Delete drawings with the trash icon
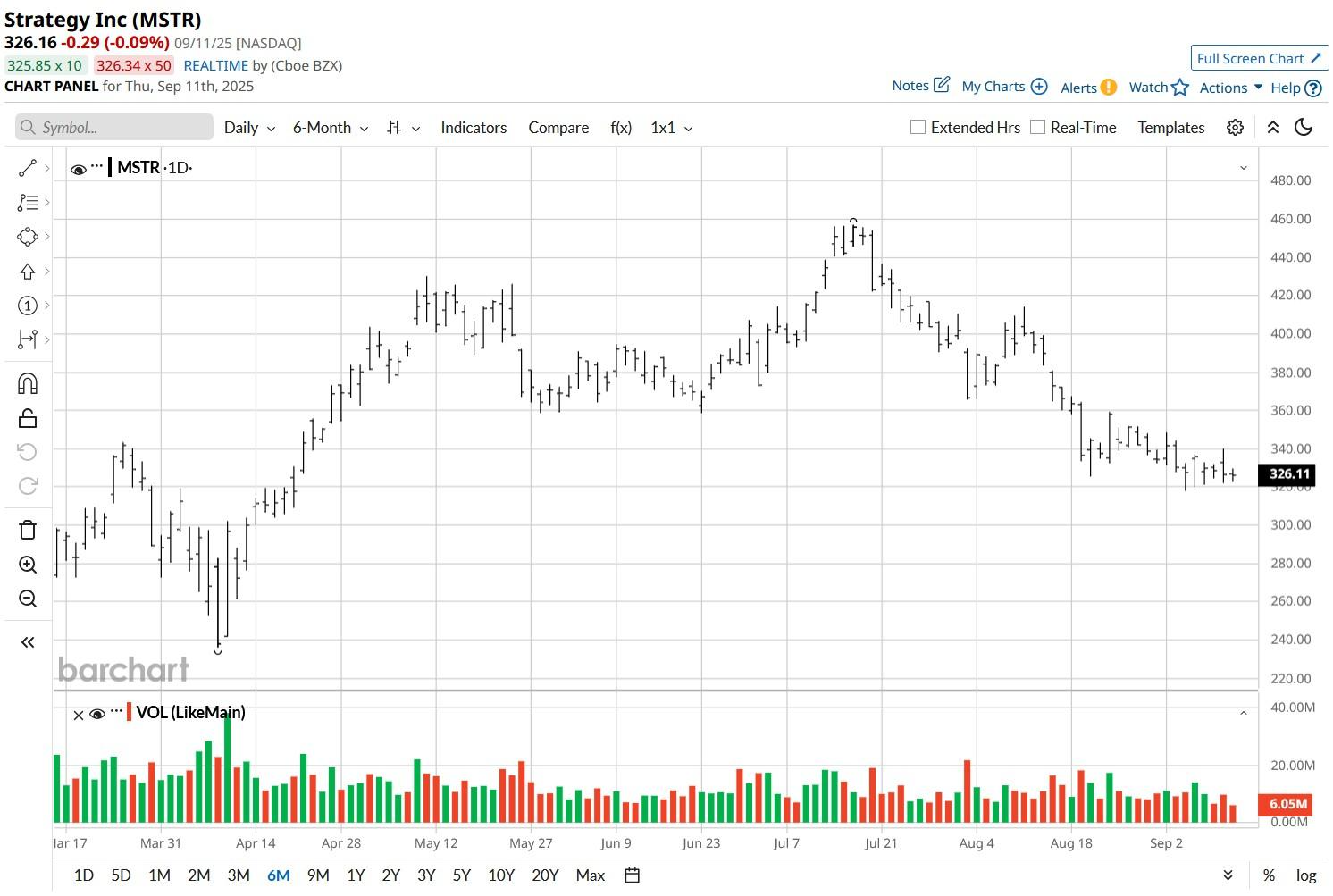This screenshot has height=896, width=1333. coord(28,530)
